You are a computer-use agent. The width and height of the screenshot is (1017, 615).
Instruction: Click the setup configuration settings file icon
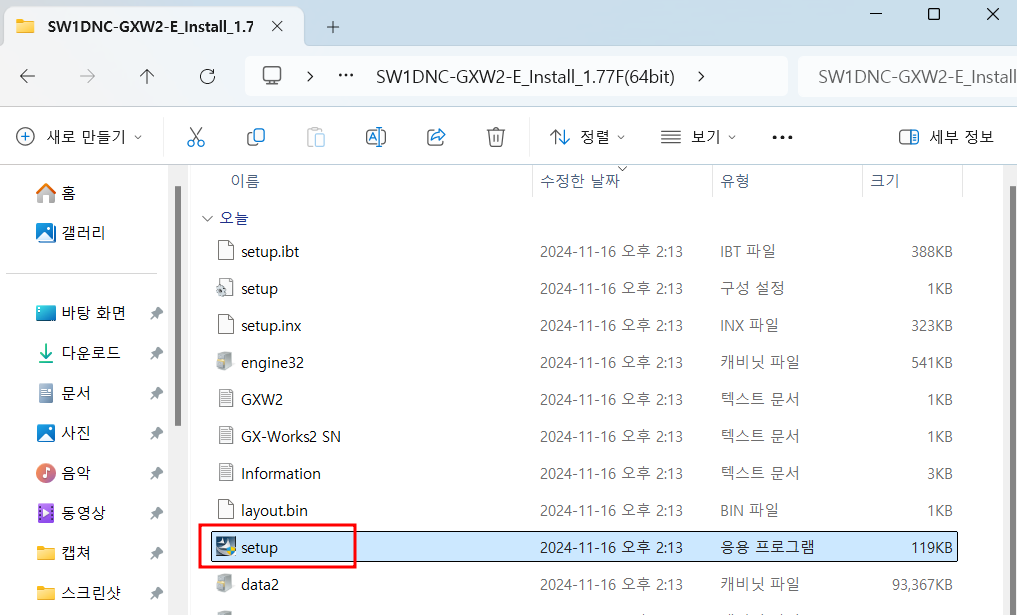pos(224,288)
